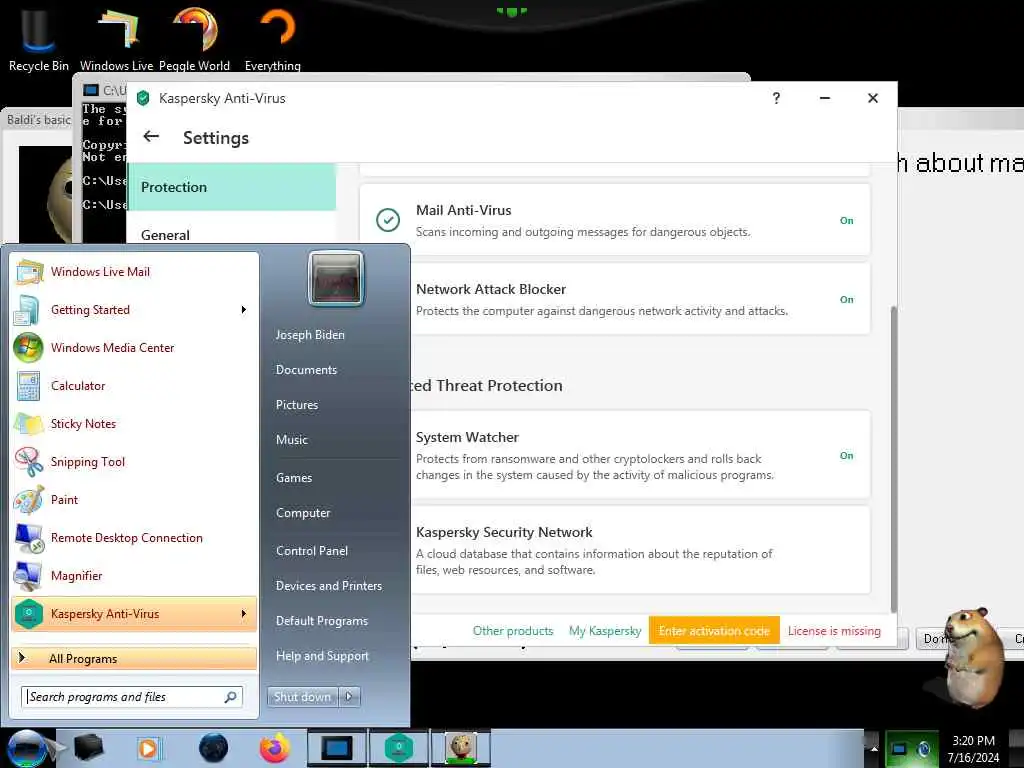Click the dark globe taskbar icon
The image size is (1024, 768).
tap(214, 748)
